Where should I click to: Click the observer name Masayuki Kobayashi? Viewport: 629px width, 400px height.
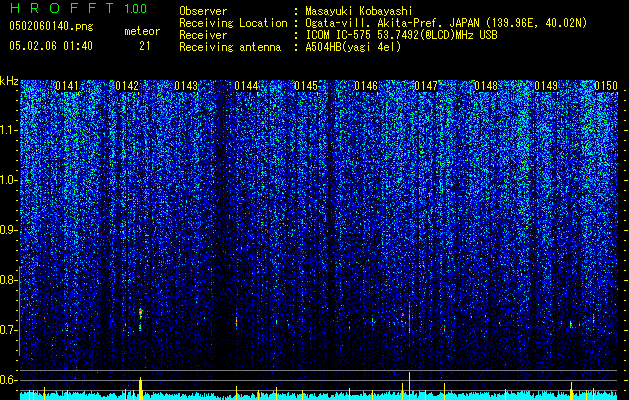coord(359,11)
